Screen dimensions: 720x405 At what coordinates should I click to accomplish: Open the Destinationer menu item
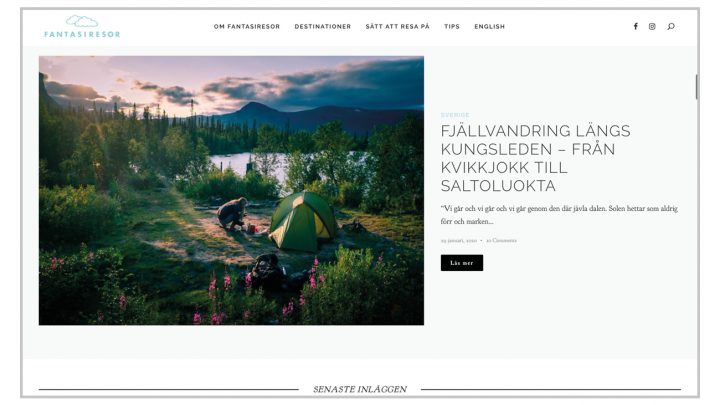coord(323,27)
